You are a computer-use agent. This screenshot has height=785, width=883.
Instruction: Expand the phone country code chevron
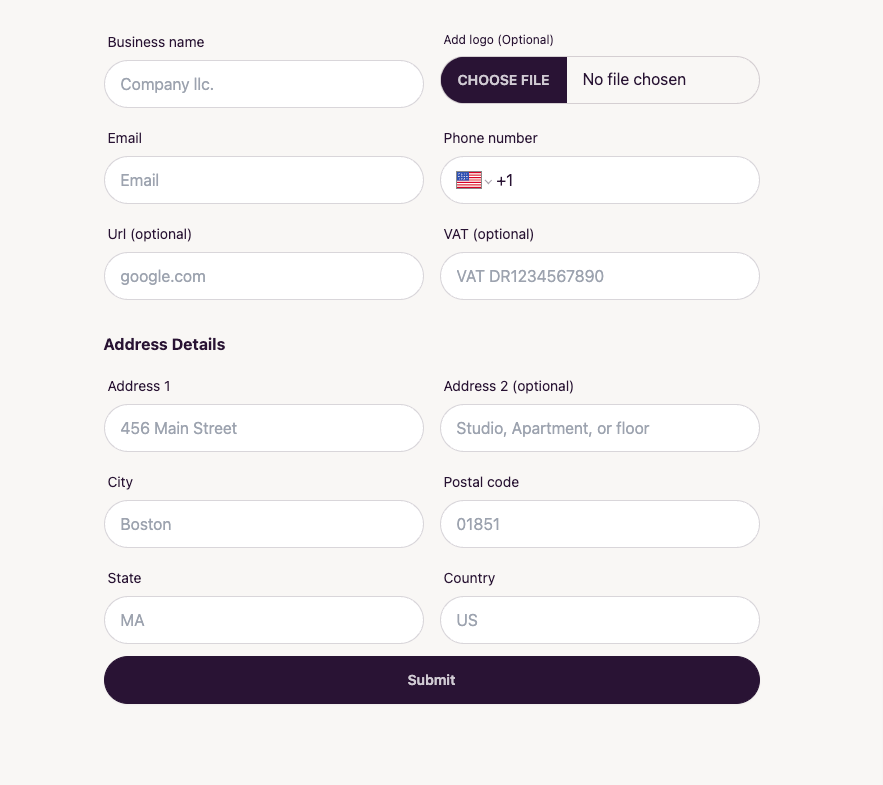point(488,181)
